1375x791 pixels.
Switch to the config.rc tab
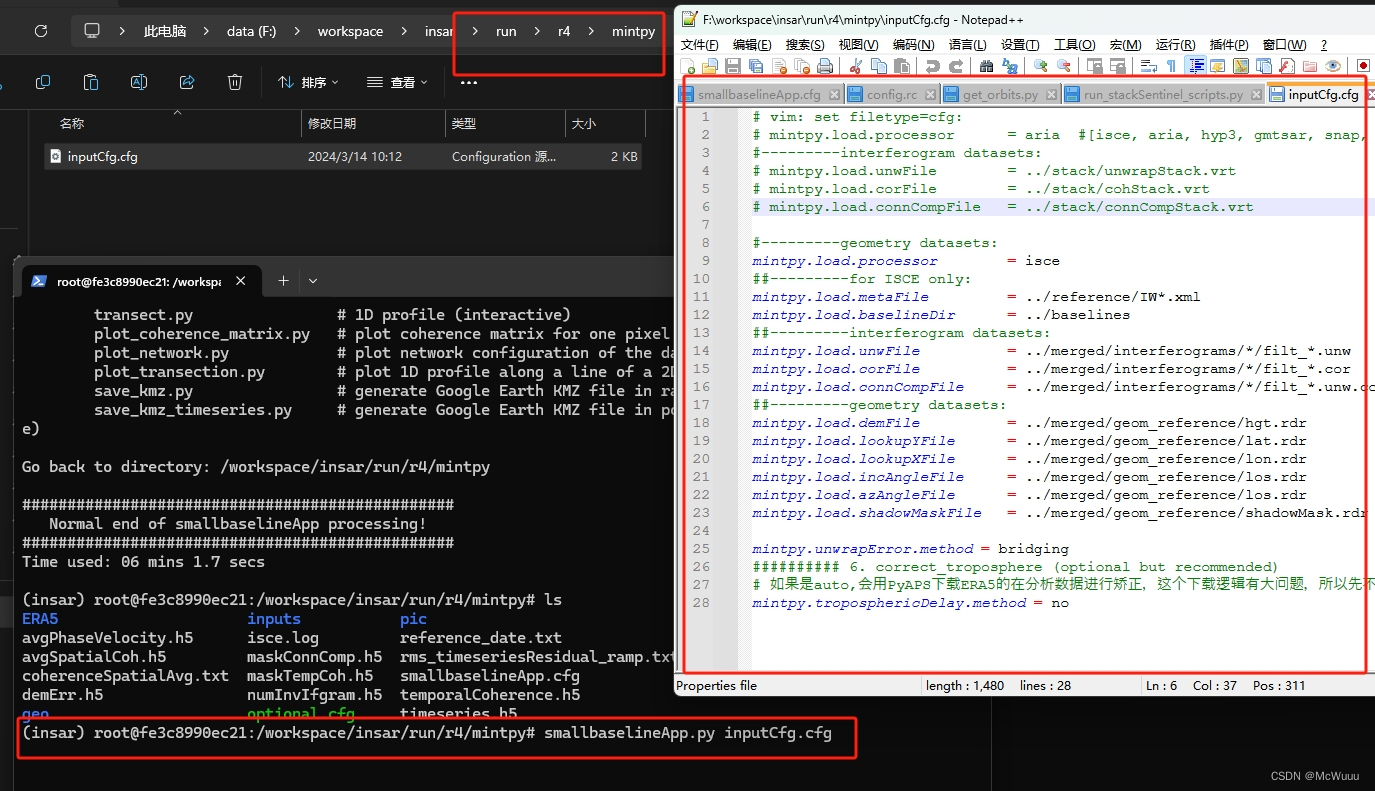point(890,93)
